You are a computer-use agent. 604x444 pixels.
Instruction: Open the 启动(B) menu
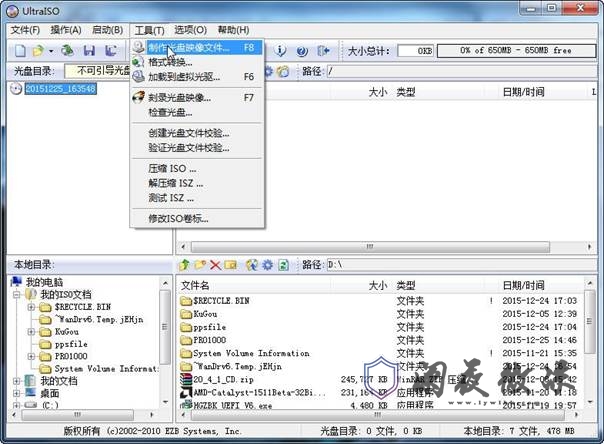(107, 30)
